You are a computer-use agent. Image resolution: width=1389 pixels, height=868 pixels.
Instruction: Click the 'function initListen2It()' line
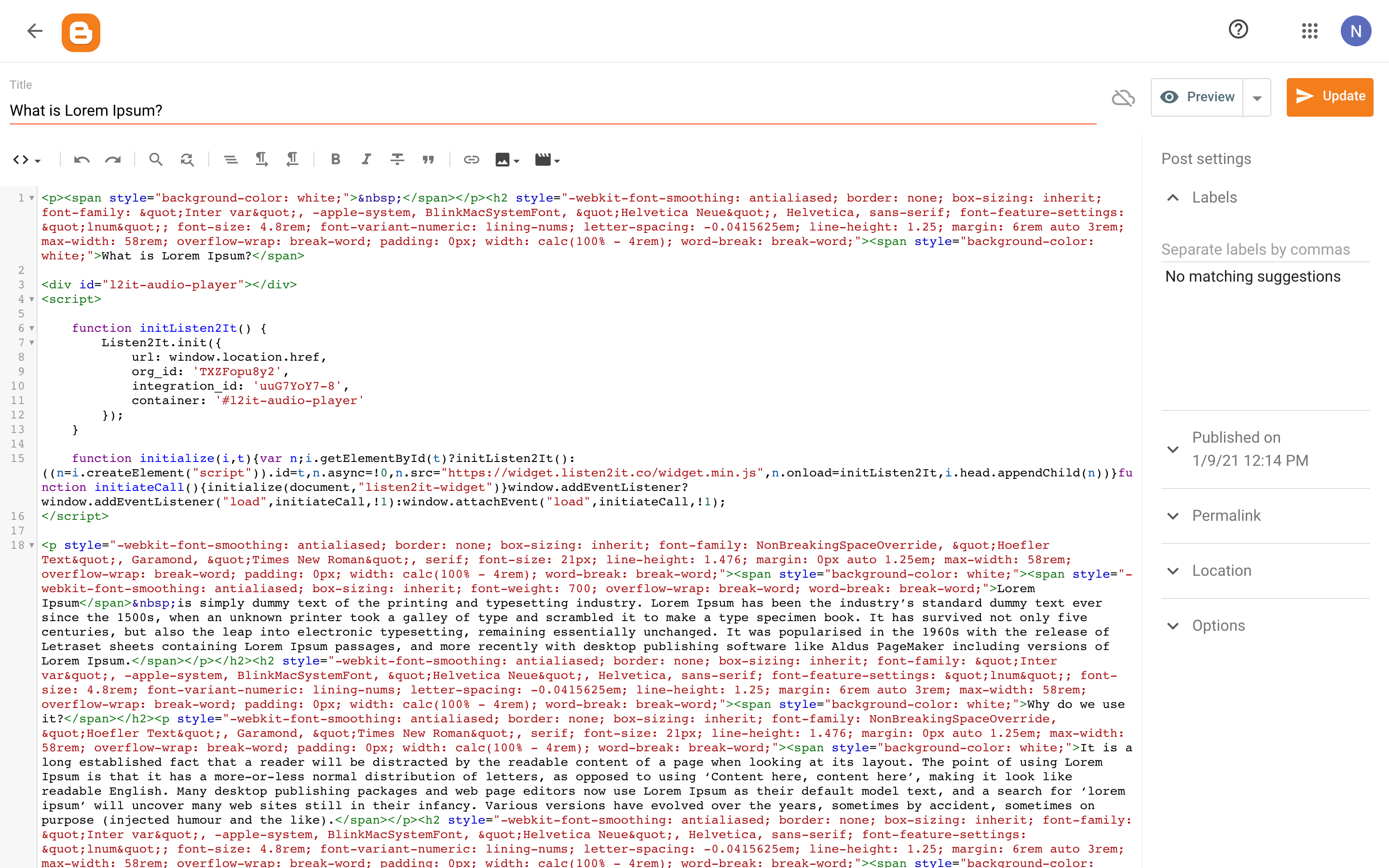tap(169, 328)
